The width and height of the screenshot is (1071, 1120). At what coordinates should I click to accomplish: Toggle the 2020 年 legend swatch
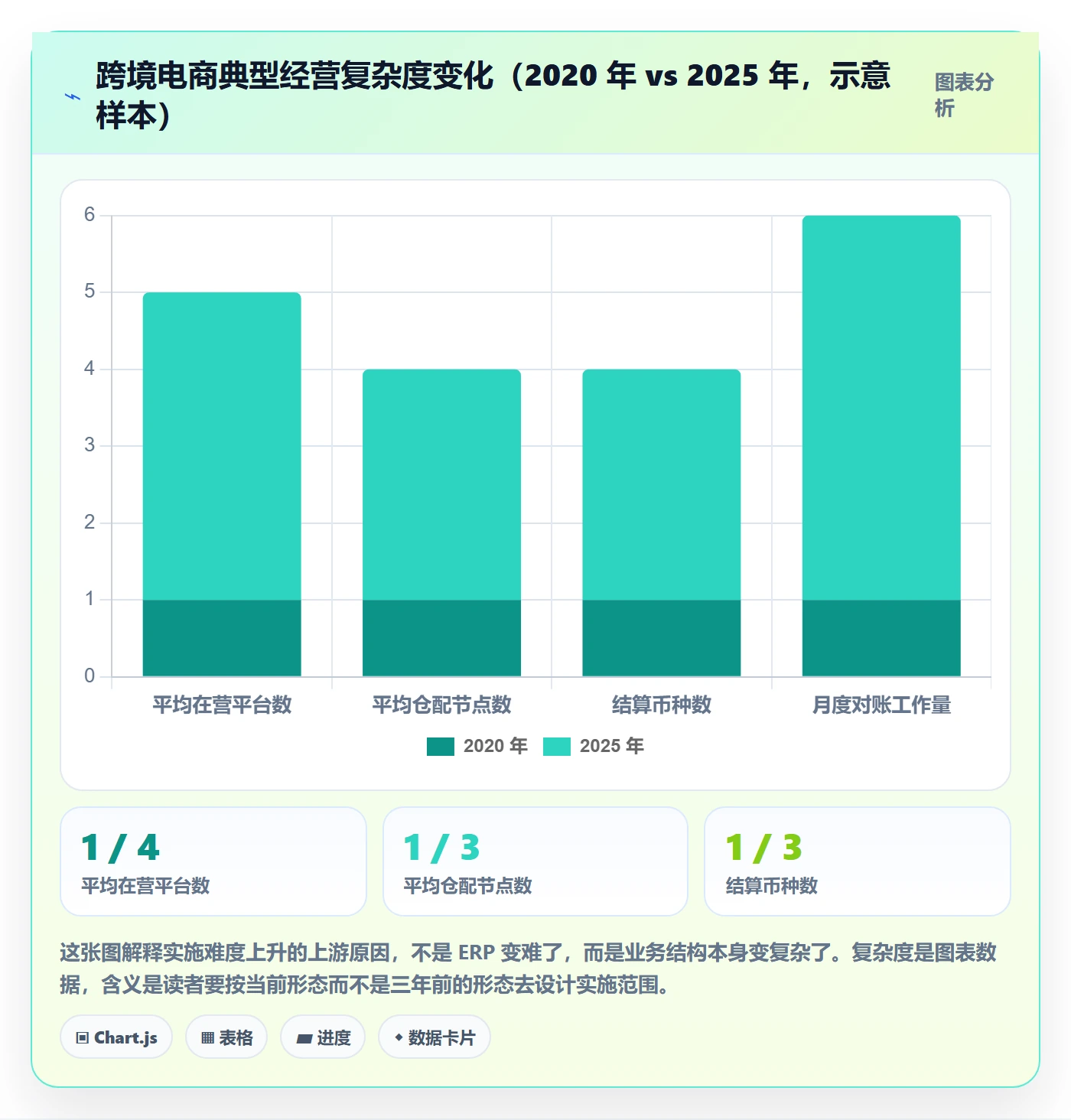click(x=441, y=747)
